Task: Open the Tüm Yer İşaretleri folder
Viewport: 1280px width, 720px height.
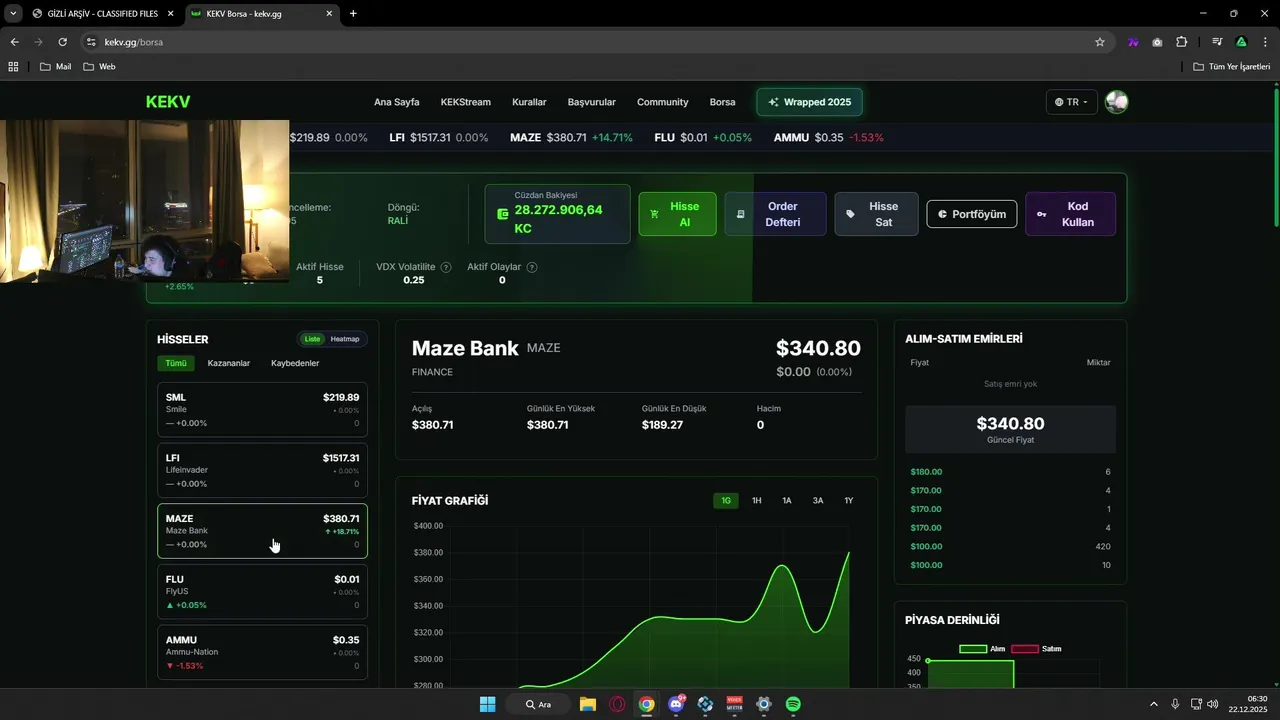Action: coord(1232,67)
